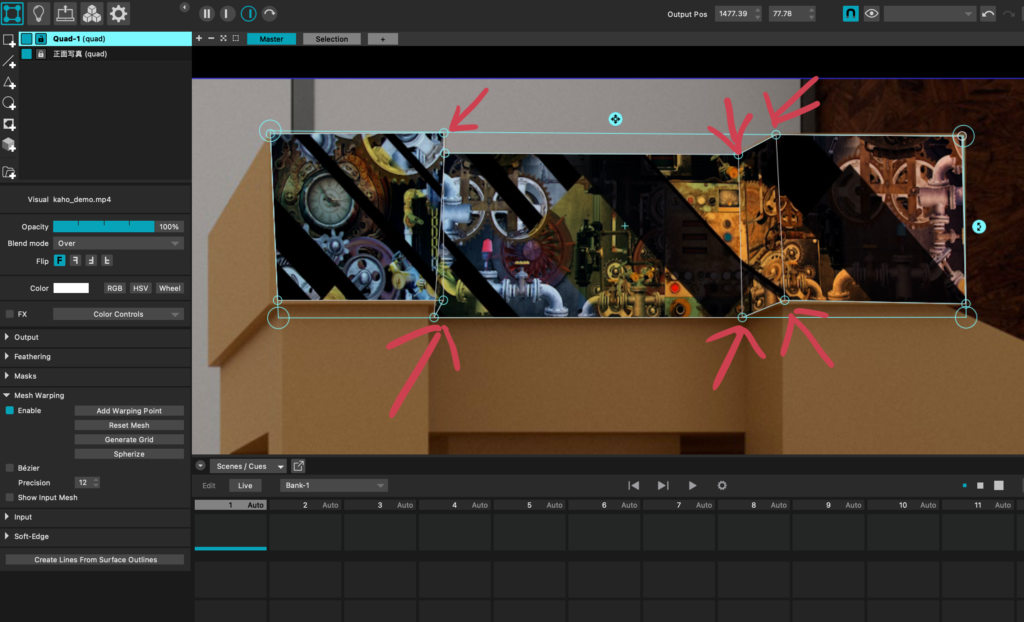Expand the Soft-Edge section

point(32,537)
